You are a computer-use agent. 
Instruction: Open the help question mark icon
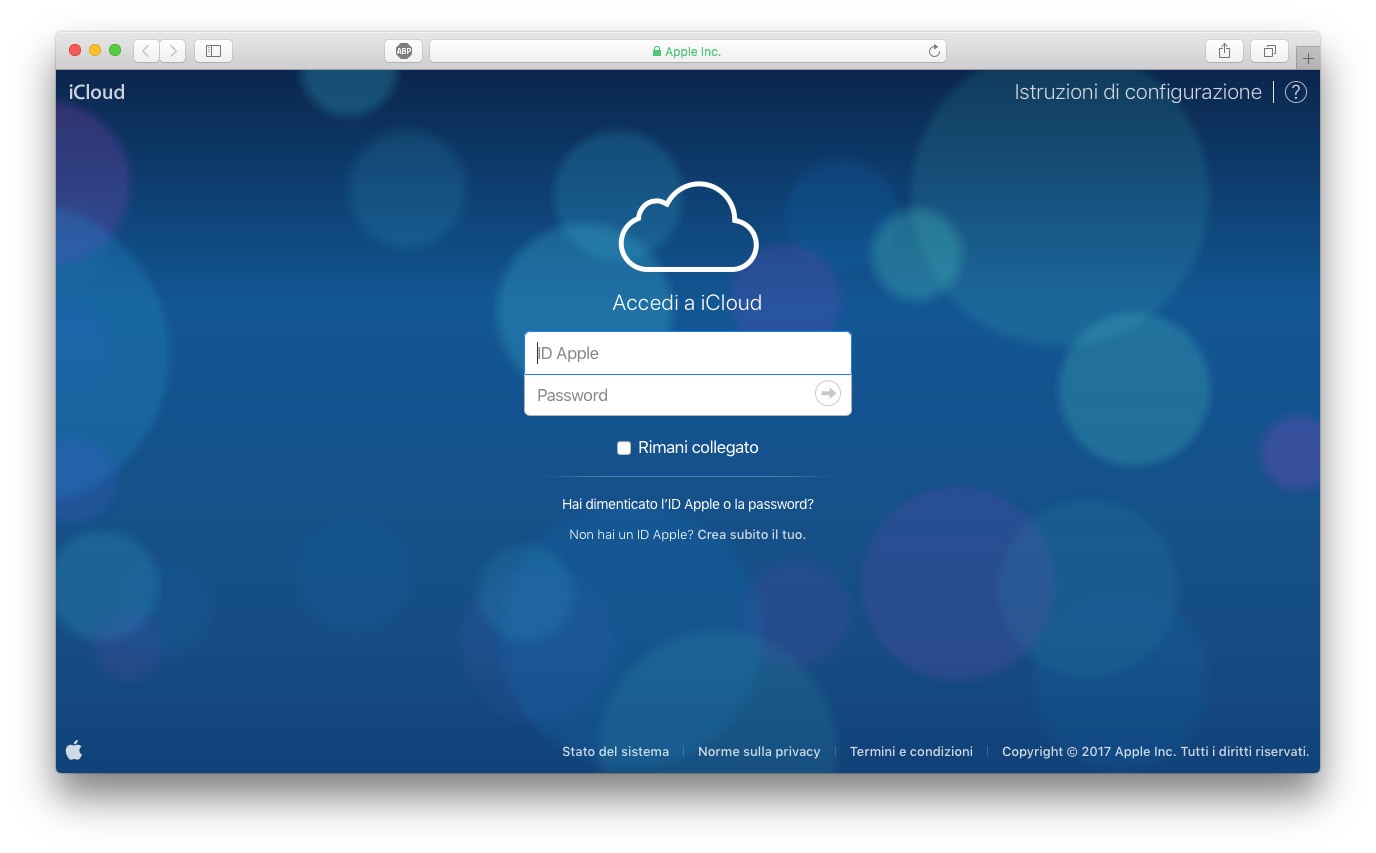click(x=1296, y=92)
